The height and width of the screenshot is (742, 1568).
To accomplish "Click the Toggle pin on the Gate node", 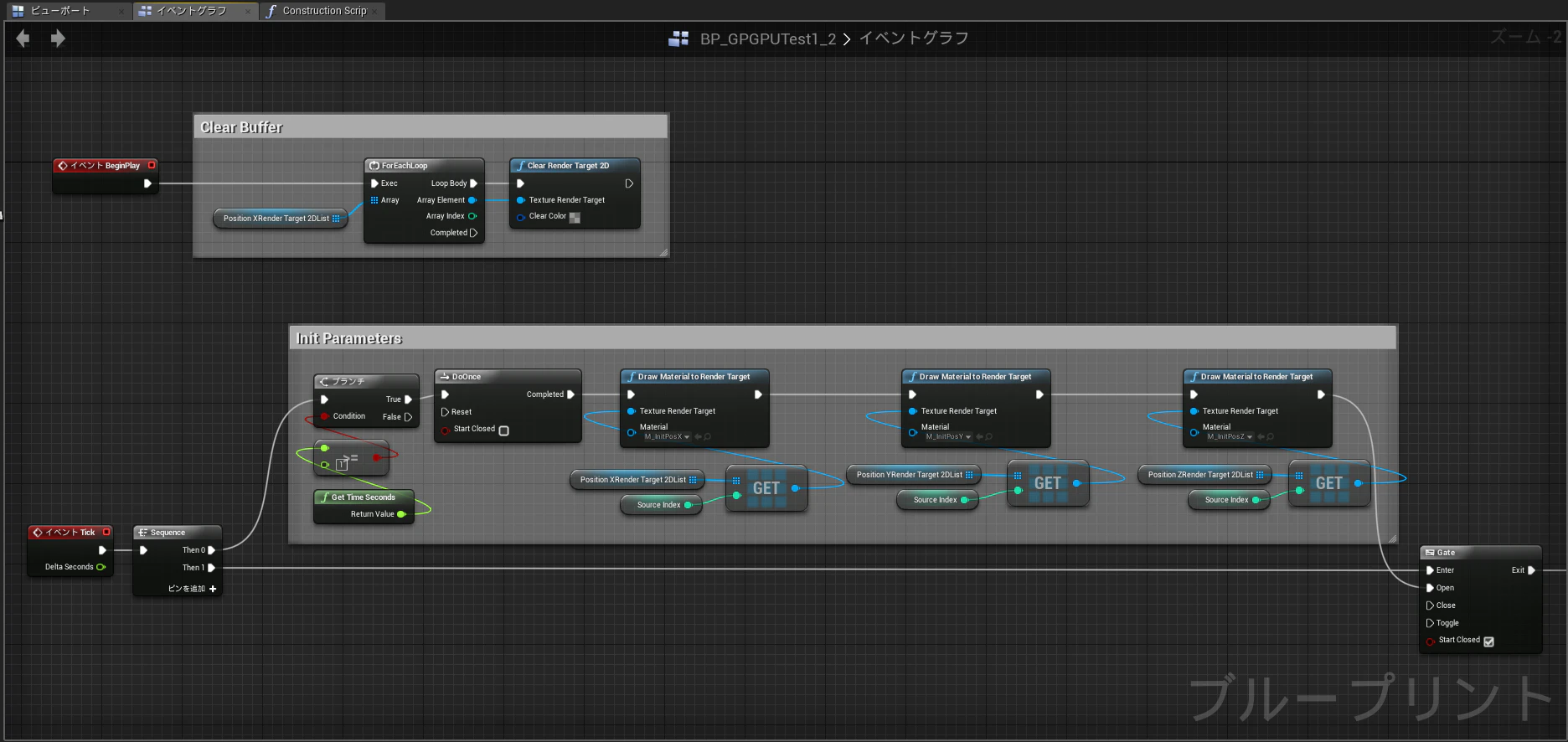I will [x=1430, y=623].
